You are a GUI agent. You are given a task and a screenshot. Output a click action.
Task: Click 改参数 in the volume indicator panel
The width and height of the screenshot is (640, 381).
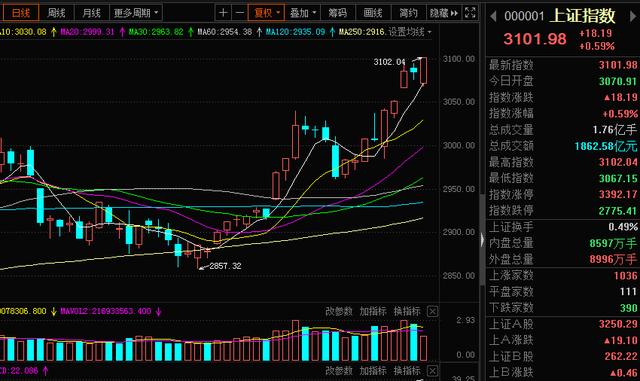pos(339,311)
